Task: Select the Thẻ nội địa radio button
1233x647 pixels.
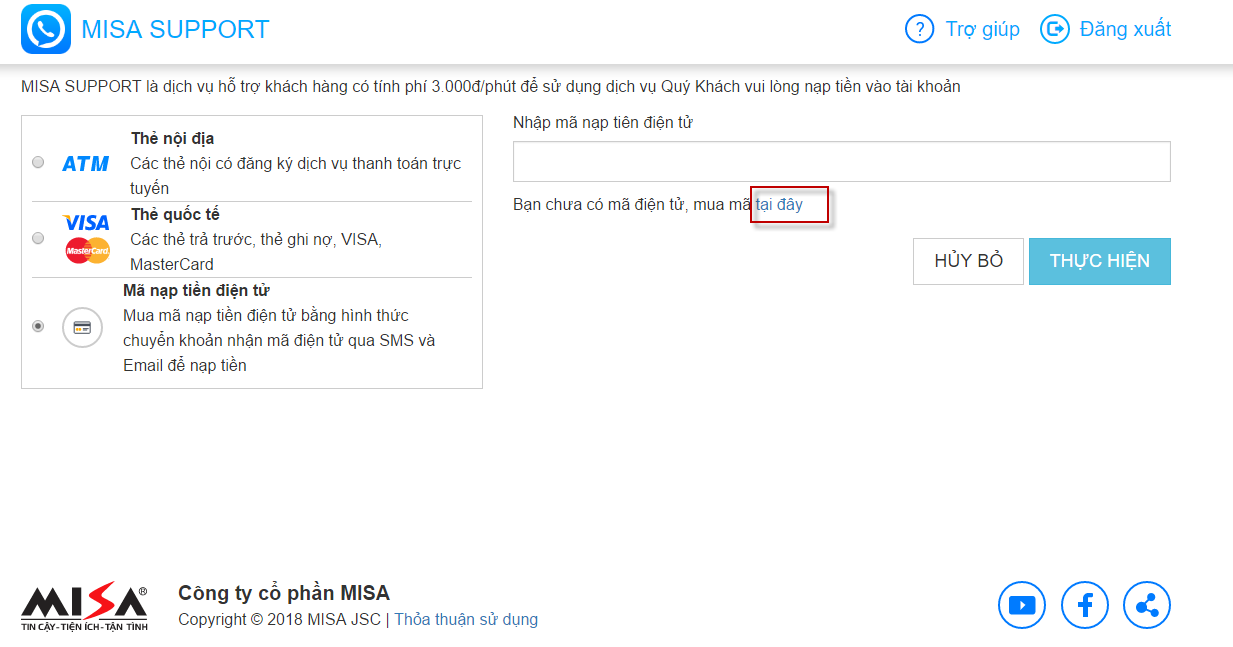Action: click(38, 162)
